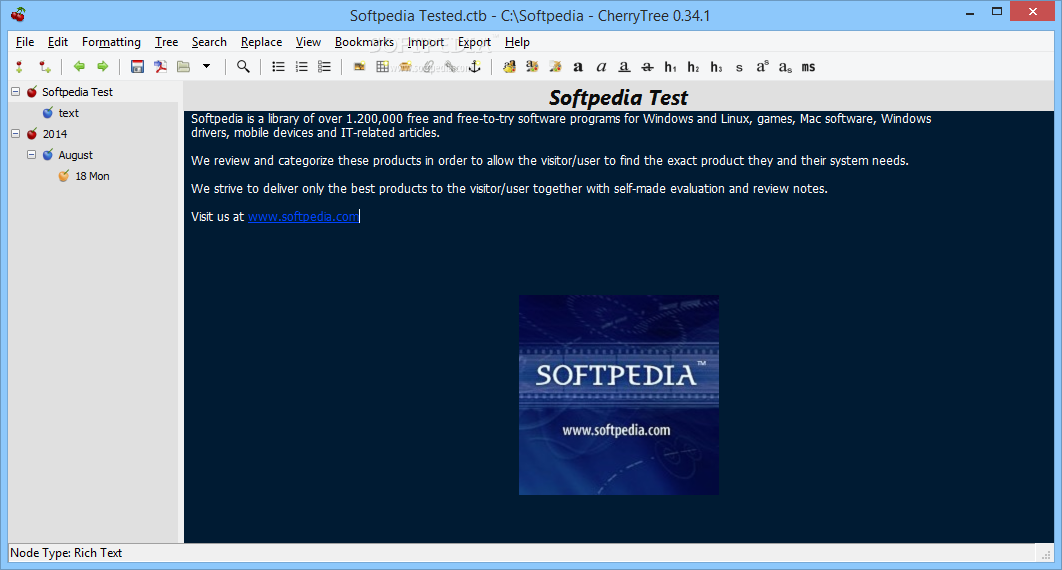This screenshot has width=1062, height=570.
Task: Collapse the 2014 tree node
Action: coord(16,133)
